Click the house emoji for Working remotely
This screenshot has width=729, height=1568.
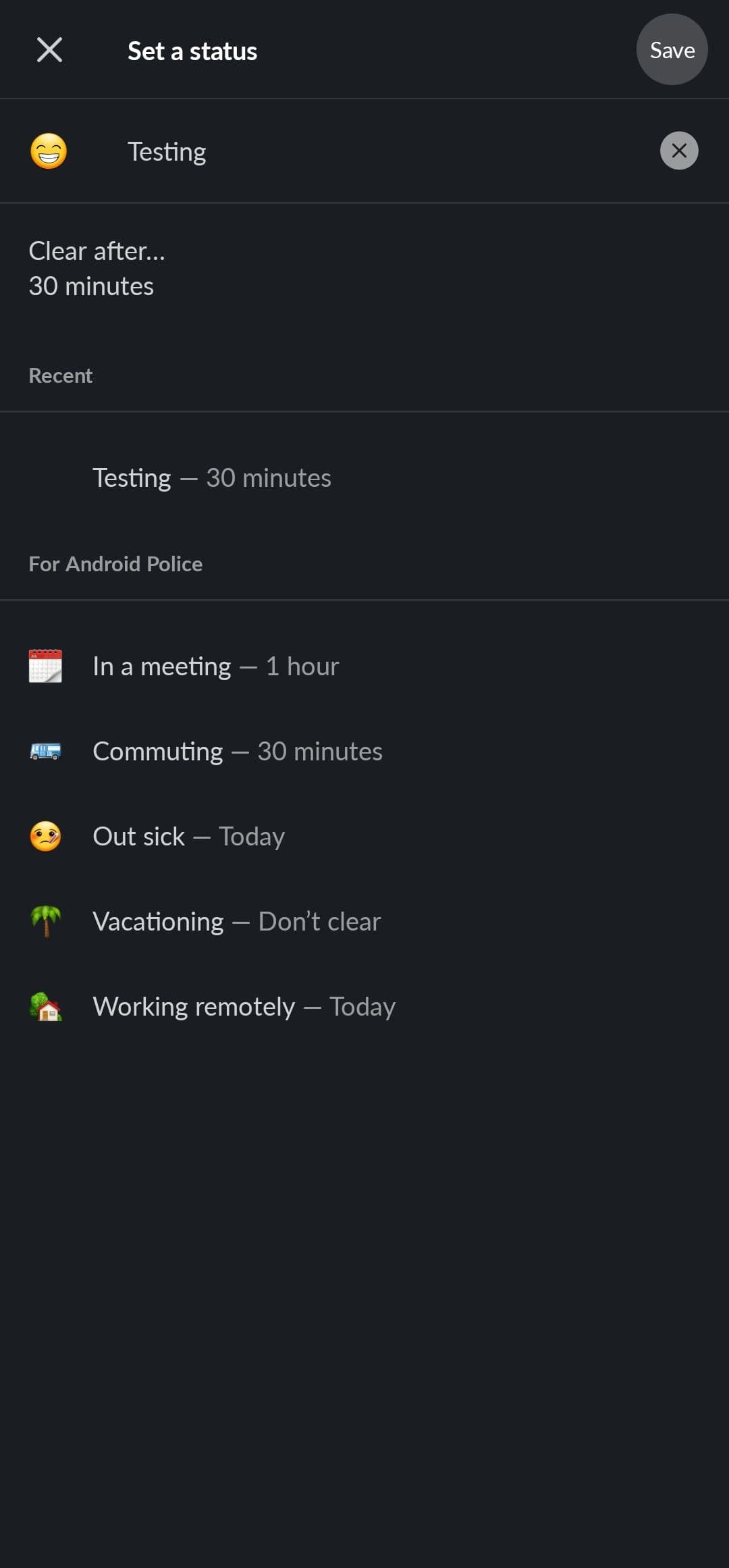tap(45, 1005)
